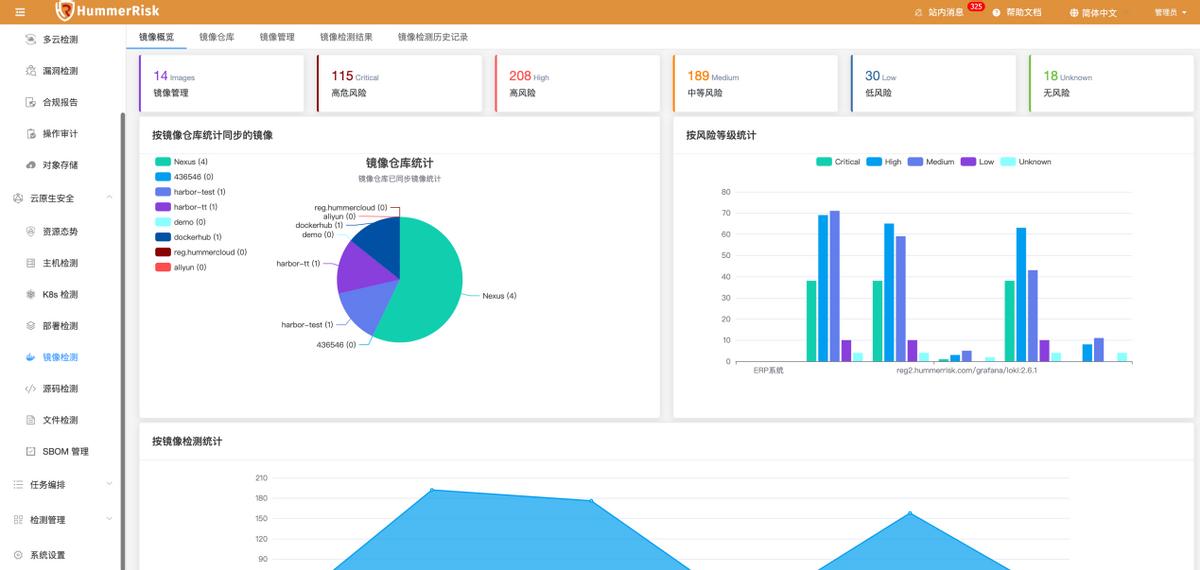The image size is (1200, 570).
Task: Switch to 镜像概览 tab
Action: click(156, 37)
